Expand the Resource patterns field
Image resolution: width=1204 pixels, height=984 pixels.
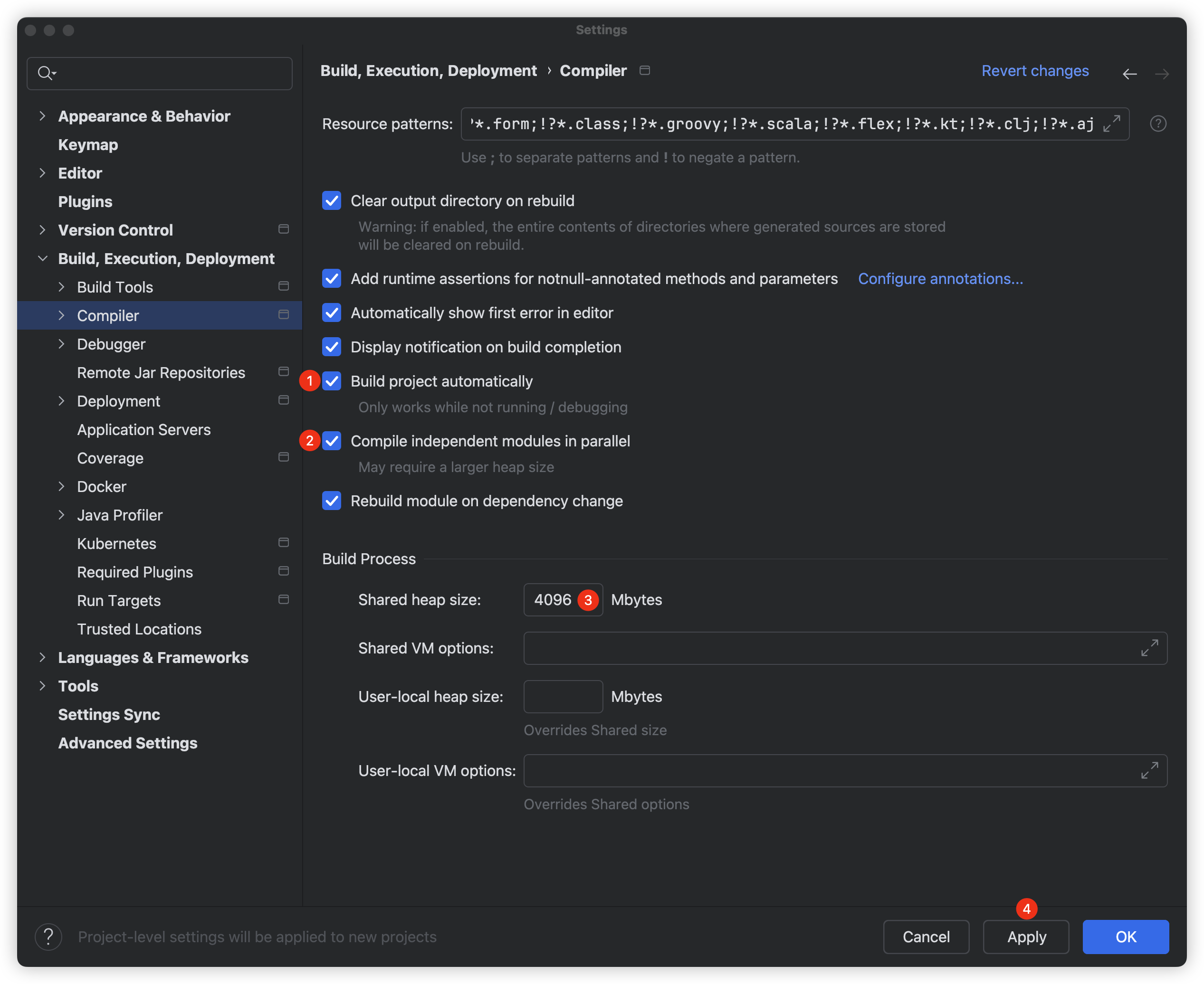1111,123
